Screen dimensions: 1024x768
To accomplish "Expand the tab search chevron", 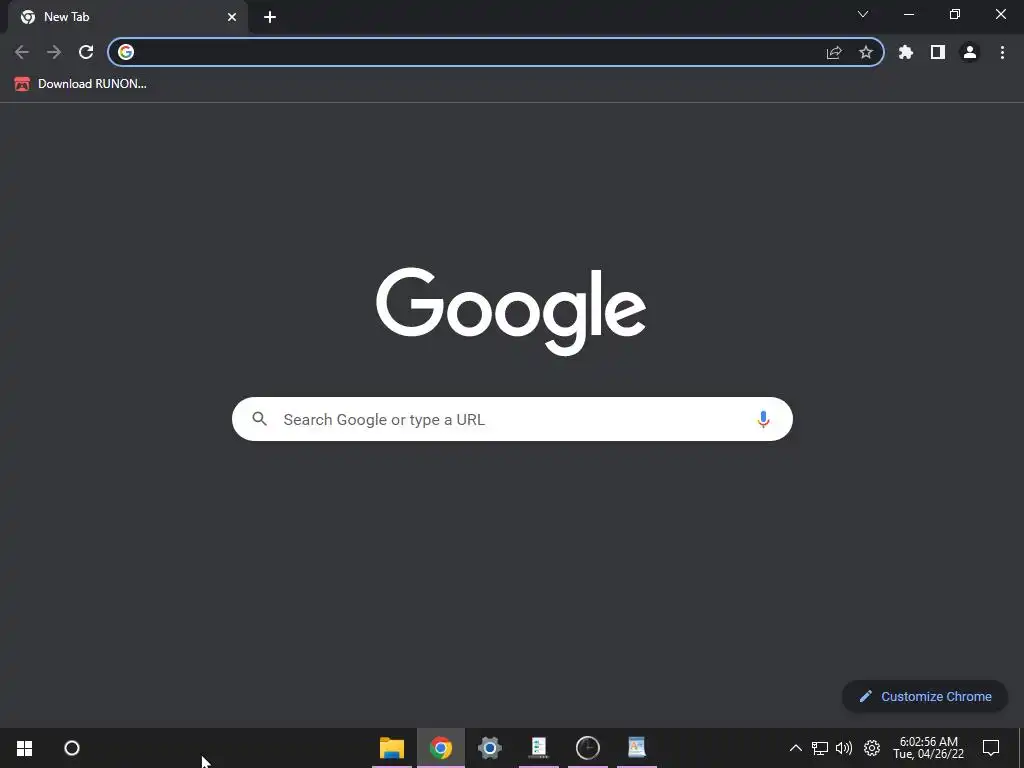I will click(863, 14).
